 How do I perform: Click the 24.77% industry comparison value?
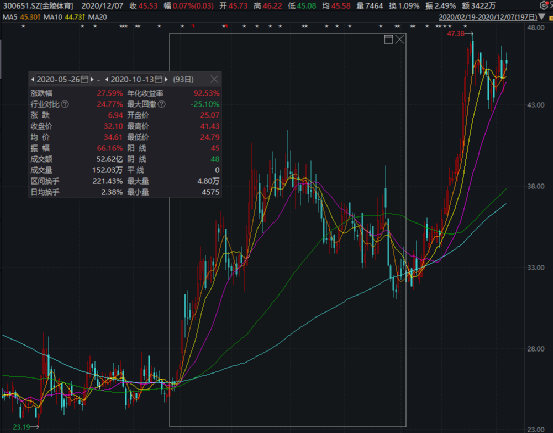point(110,104)
